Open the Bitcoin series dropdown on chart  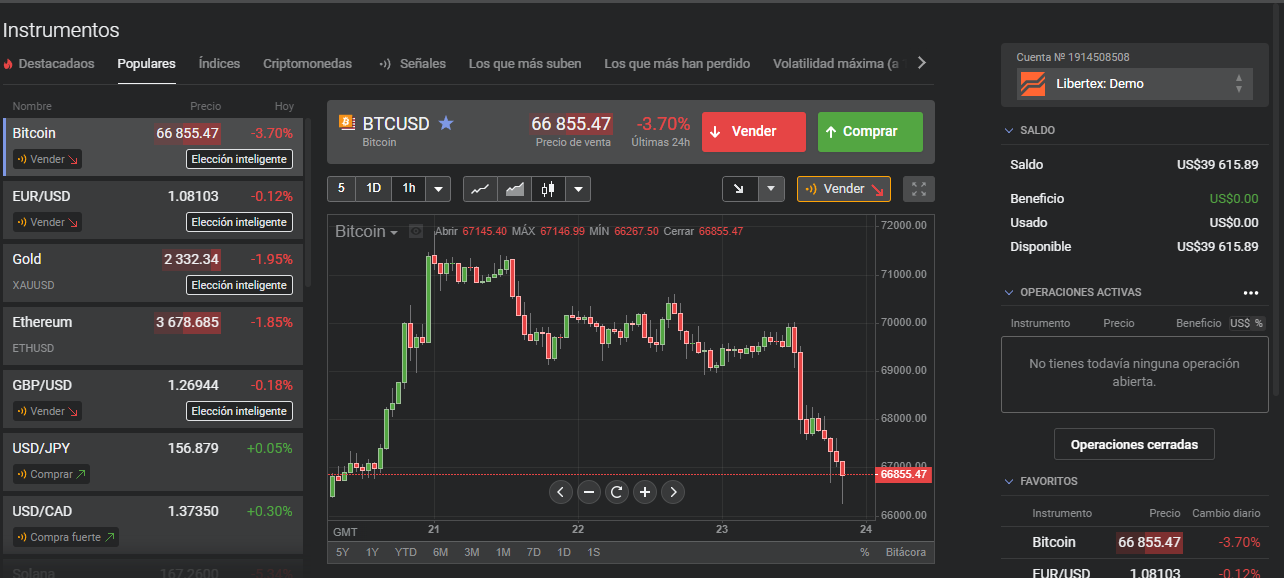click(366, 232)
